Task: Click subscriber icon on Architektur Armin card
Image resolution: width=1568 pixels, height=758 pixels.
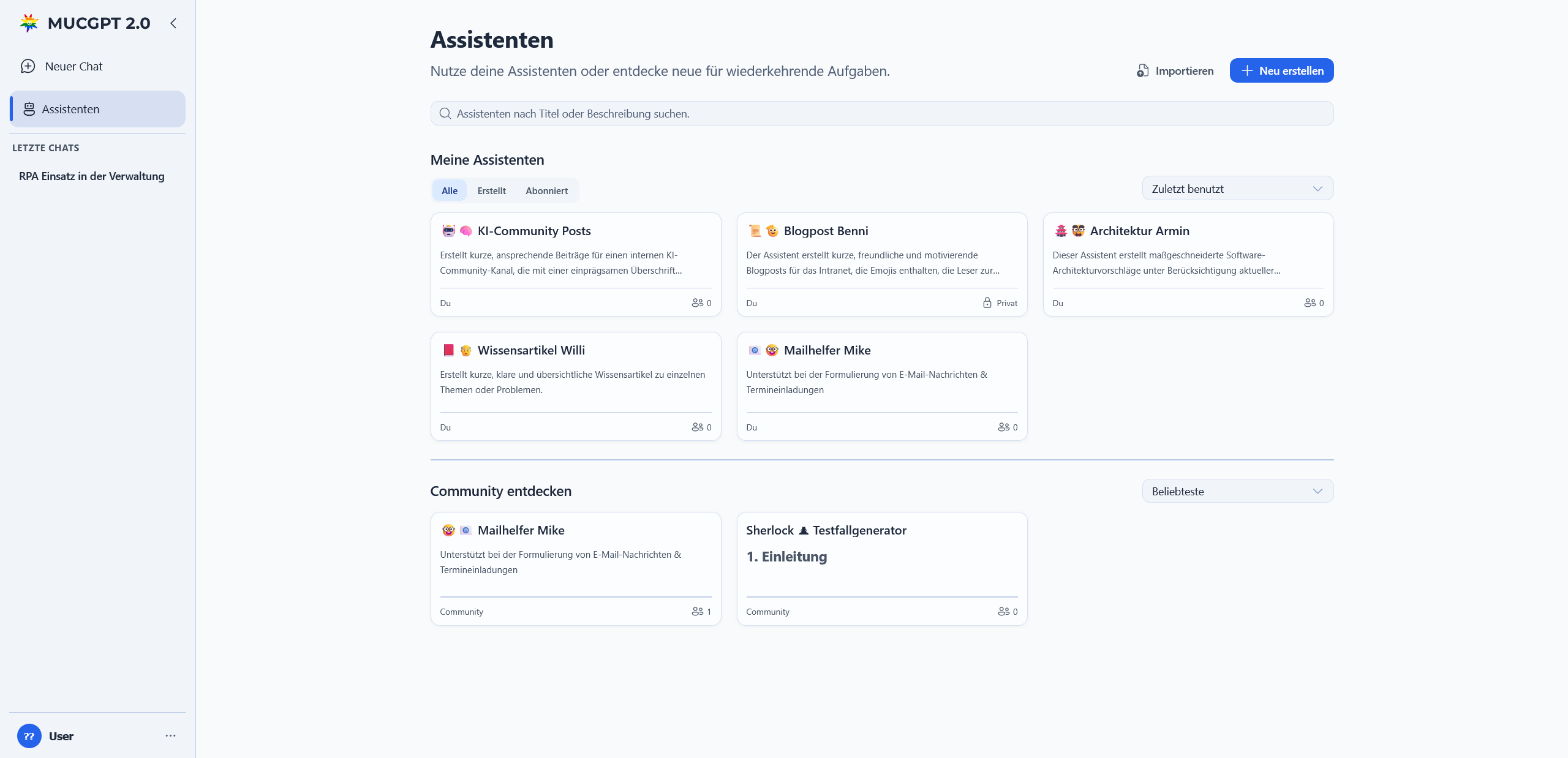Action: pos(1310,303)
